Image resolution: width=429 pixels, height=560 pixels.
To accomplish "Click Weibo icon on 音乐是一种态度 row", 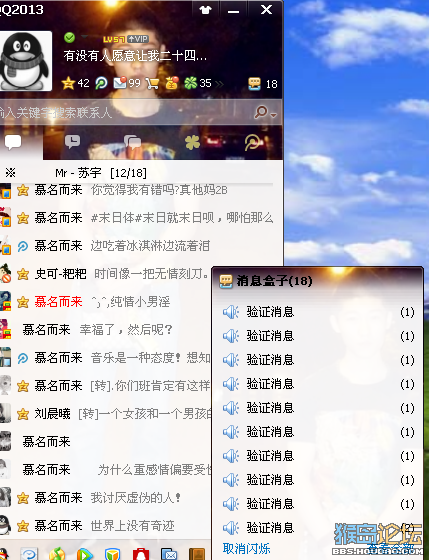I will point(23,358).
